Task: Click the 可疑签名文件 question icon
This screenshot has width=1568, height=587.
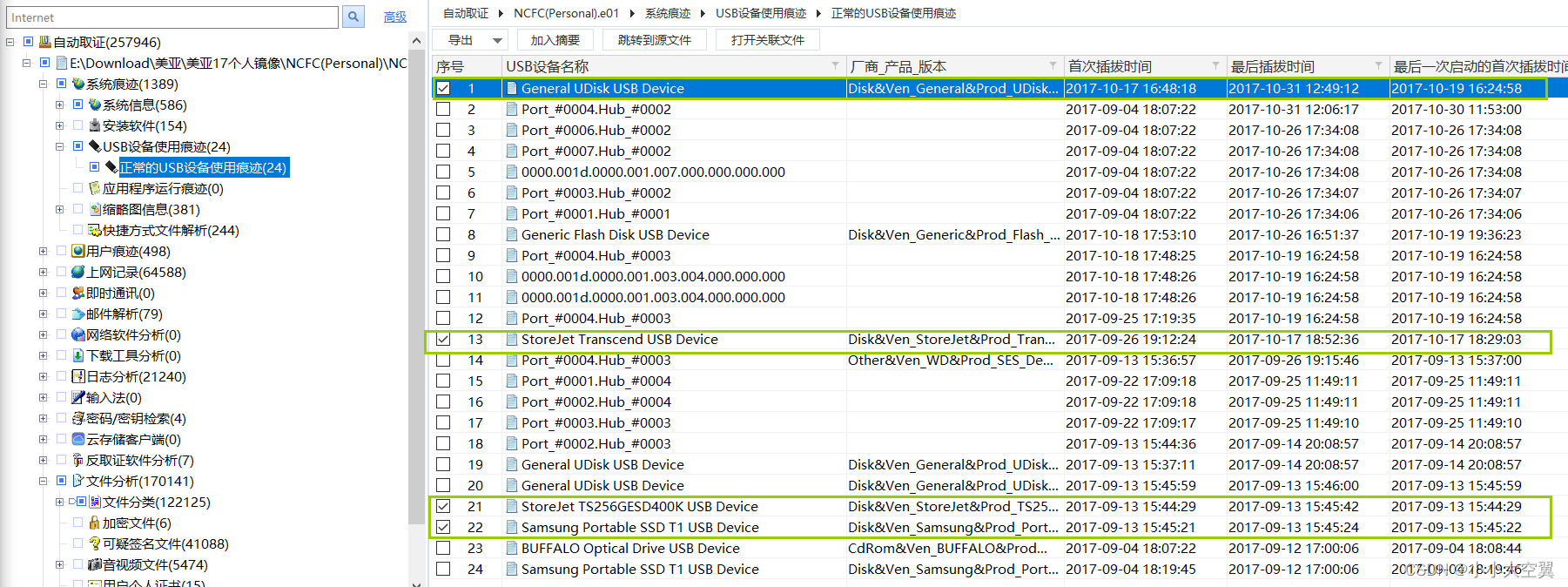Action: (x=95, y=543)
